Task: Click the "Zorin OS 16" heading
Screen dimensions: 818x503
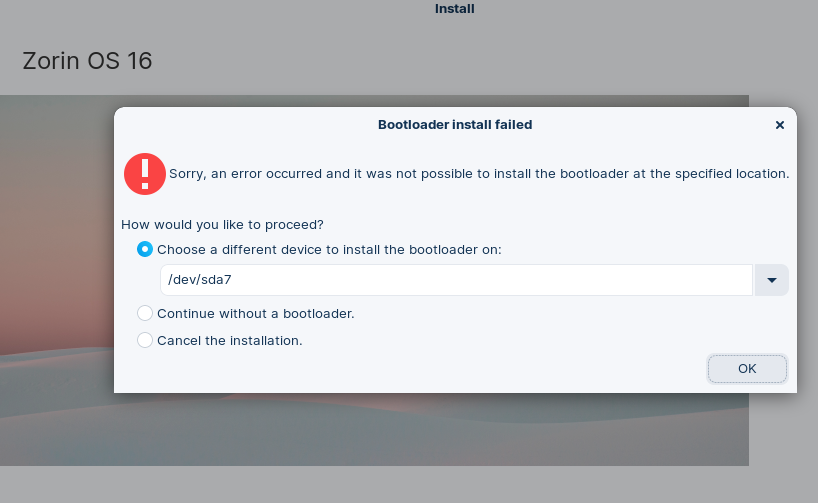Action: click(87, 61)
